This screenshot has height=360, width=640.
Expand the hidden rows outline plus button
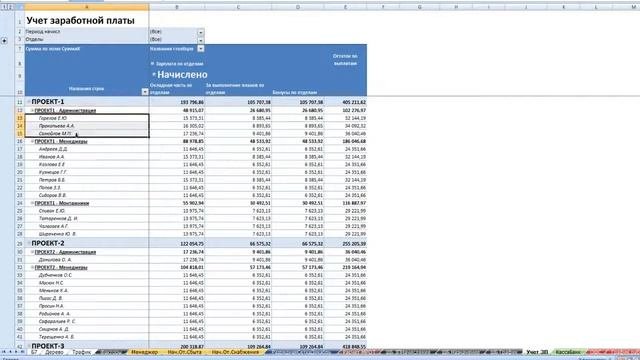(x=4, y=40)
